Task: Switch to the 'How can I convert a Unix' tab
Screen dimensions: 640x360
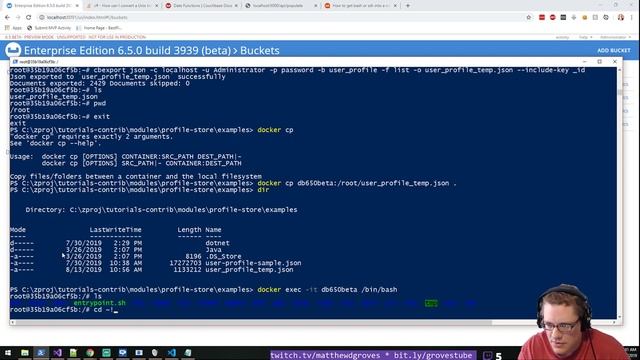Action: click(122, 6)
